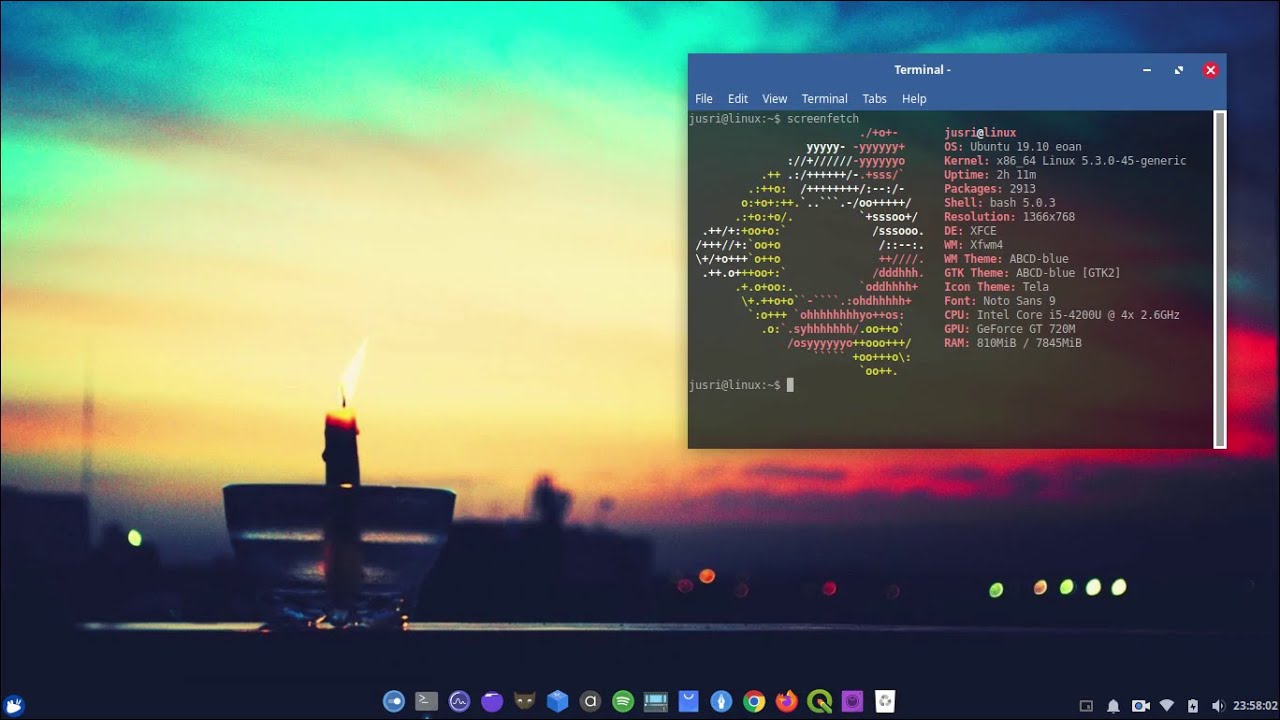This screenshot has height=720, width=1280.
Task: Click the 'WM Theme: ABCD-blue' line
Action: (1006, 259)
